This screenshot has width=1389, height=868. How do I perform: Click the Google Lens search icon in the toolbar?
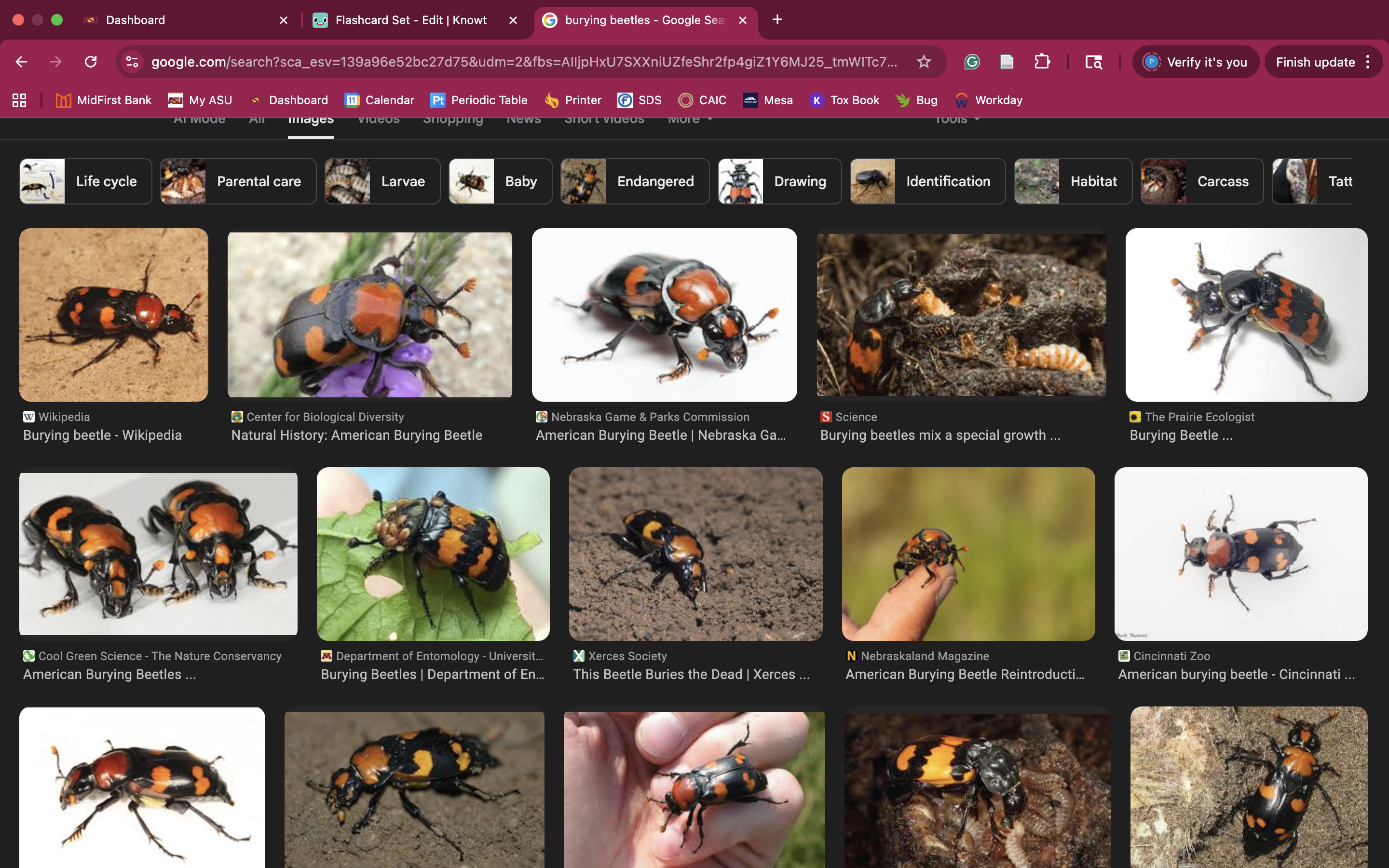pyautogui.click(x=1093, y=62)
